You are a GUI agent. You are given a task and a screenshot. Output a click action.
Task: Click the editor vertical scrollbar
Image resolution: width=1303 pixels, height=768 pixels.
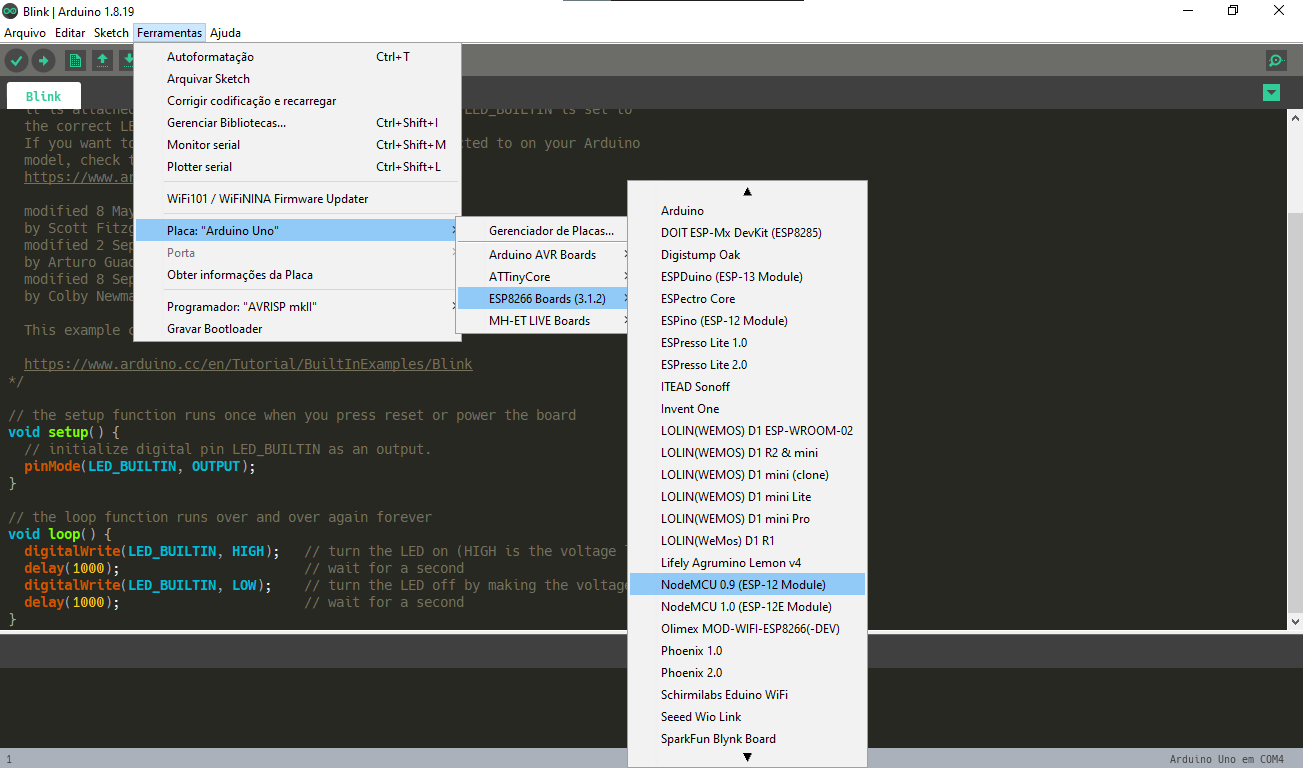click(1294, 369)
